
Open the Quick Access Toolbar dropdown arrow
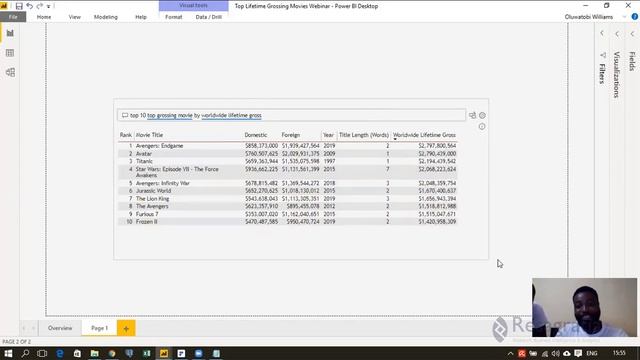pyautogui.click(x=49, y=6)
